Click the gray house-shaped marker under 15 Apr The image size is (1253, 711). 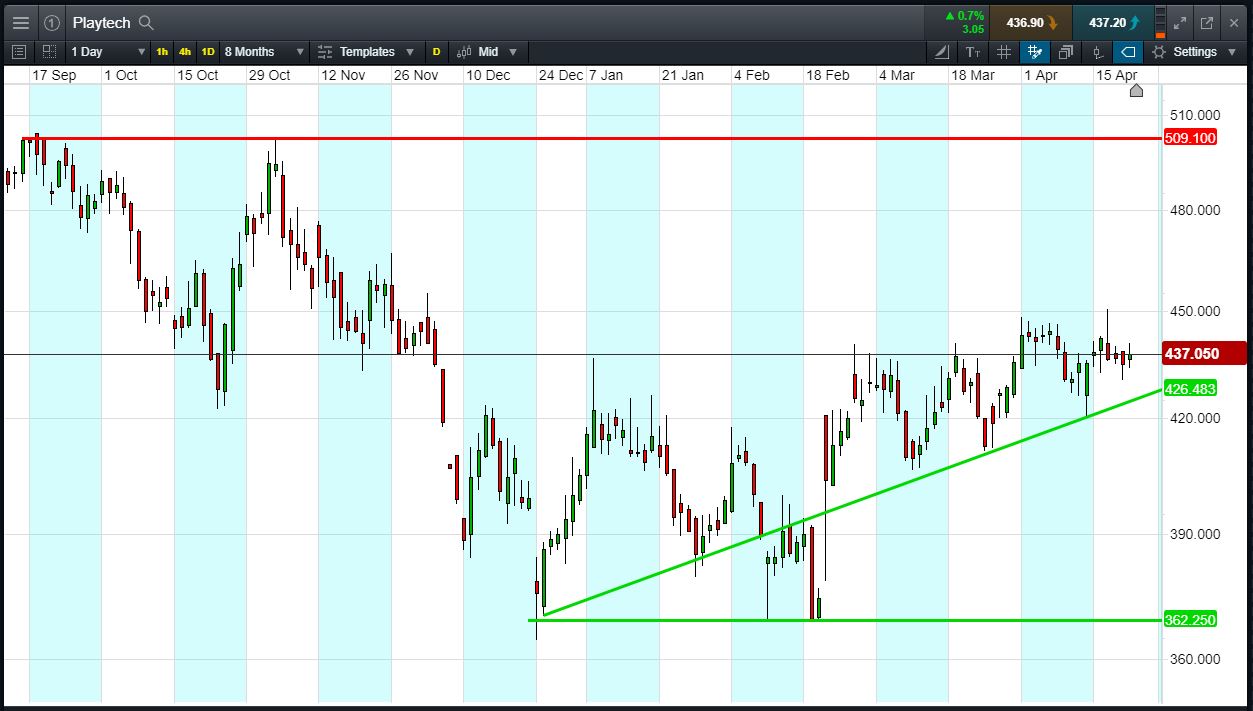point(1136,91)
